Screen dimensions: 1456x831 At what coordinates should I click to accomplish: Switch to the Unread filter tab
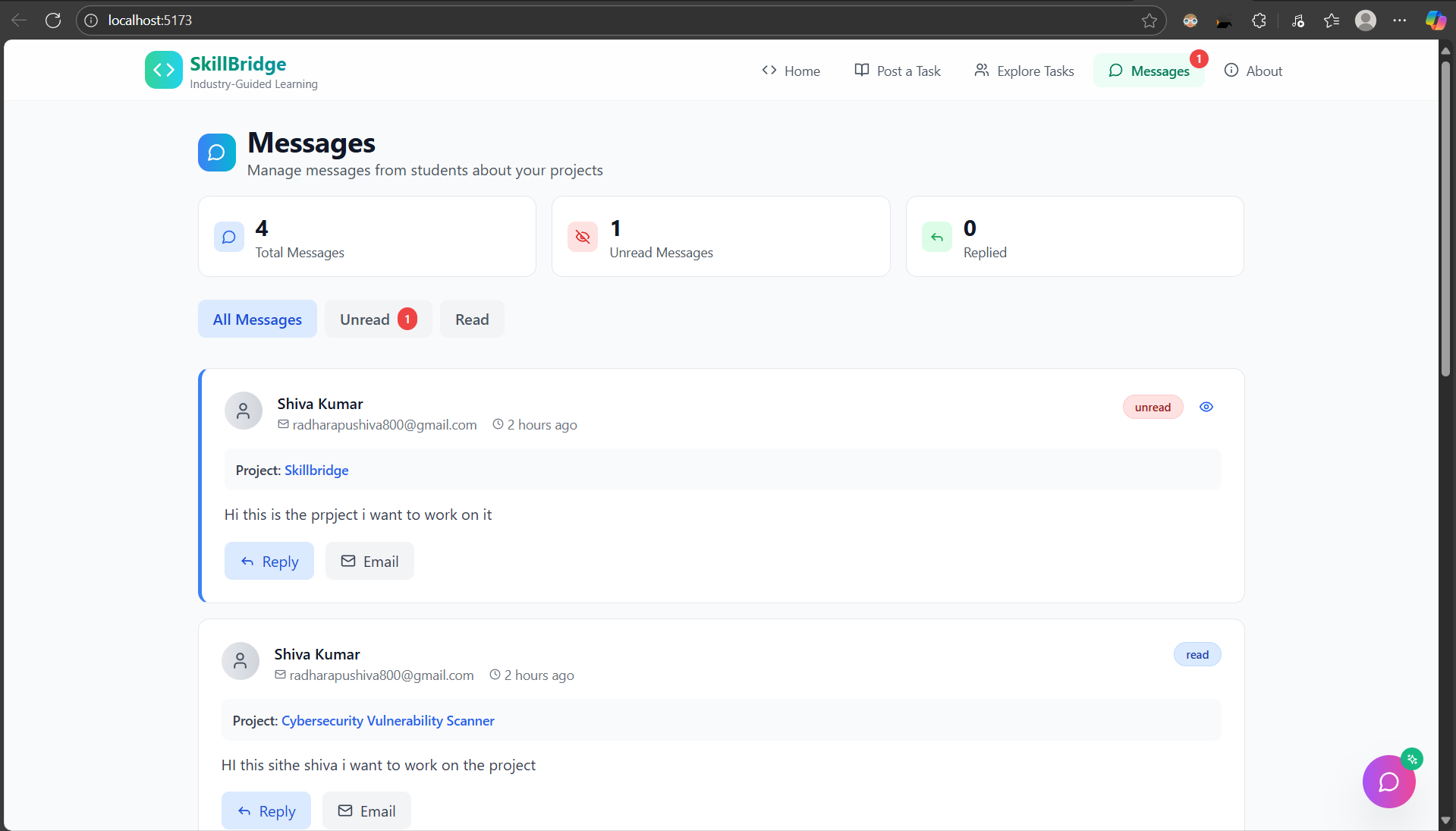click(377, 319)
